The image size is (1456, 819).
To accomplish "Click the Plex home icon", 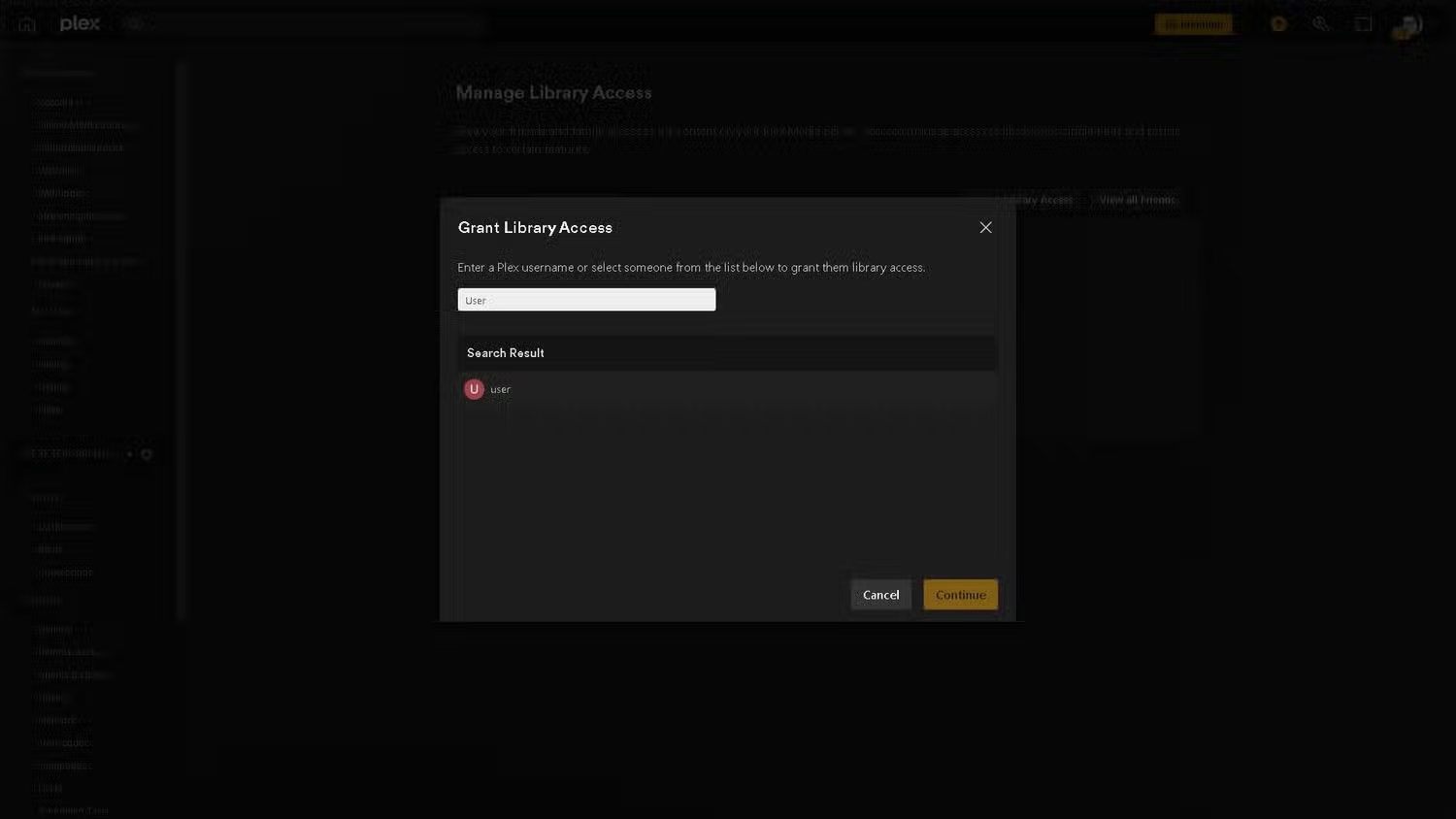I will [26, 24].
